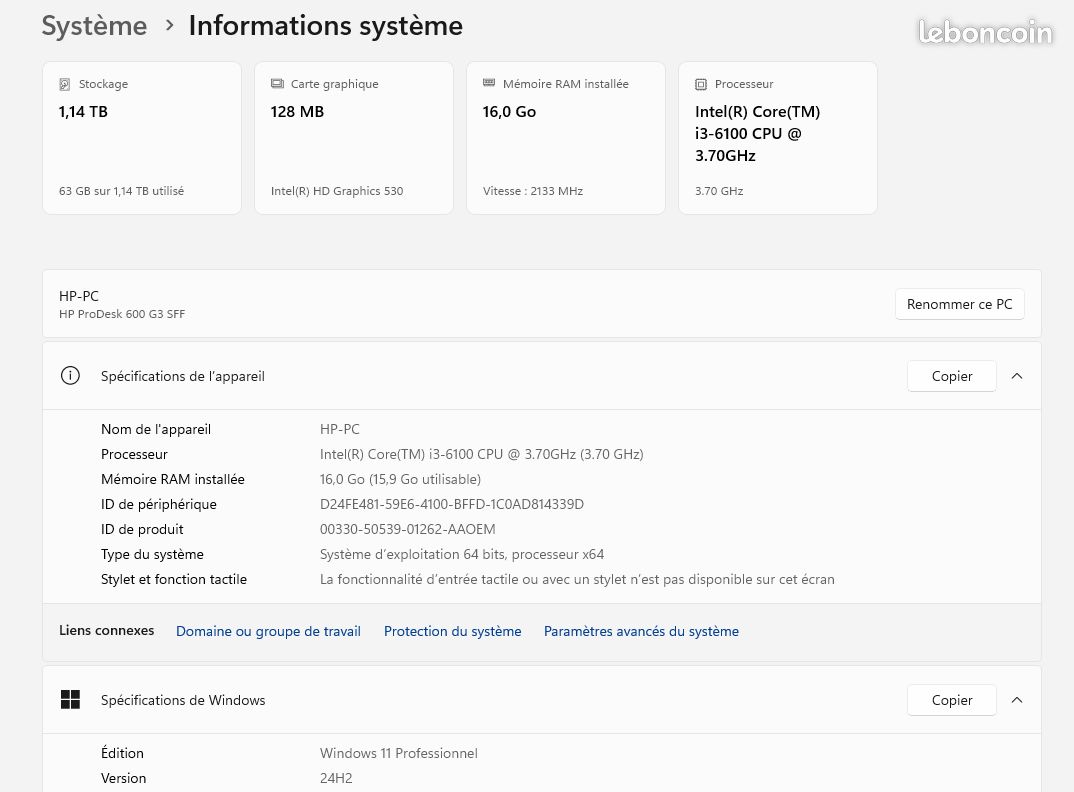The width and height of the screenshot is (1074, 792).
Task: Click the HP-PC value next to Nom de l'appareil
Action: pos(340,430)
